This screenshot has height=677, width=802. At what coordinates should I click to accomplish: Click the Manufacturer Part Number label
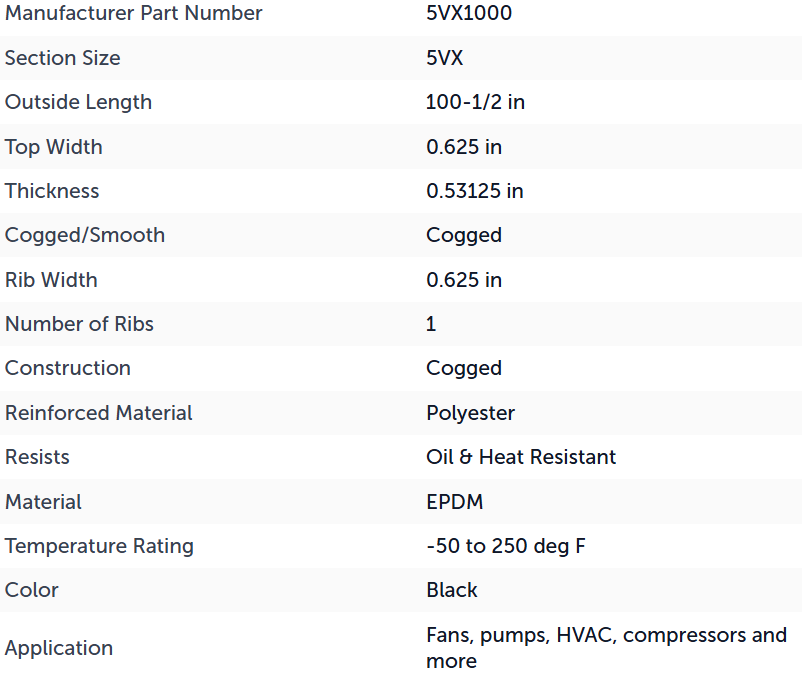point(133,13)
